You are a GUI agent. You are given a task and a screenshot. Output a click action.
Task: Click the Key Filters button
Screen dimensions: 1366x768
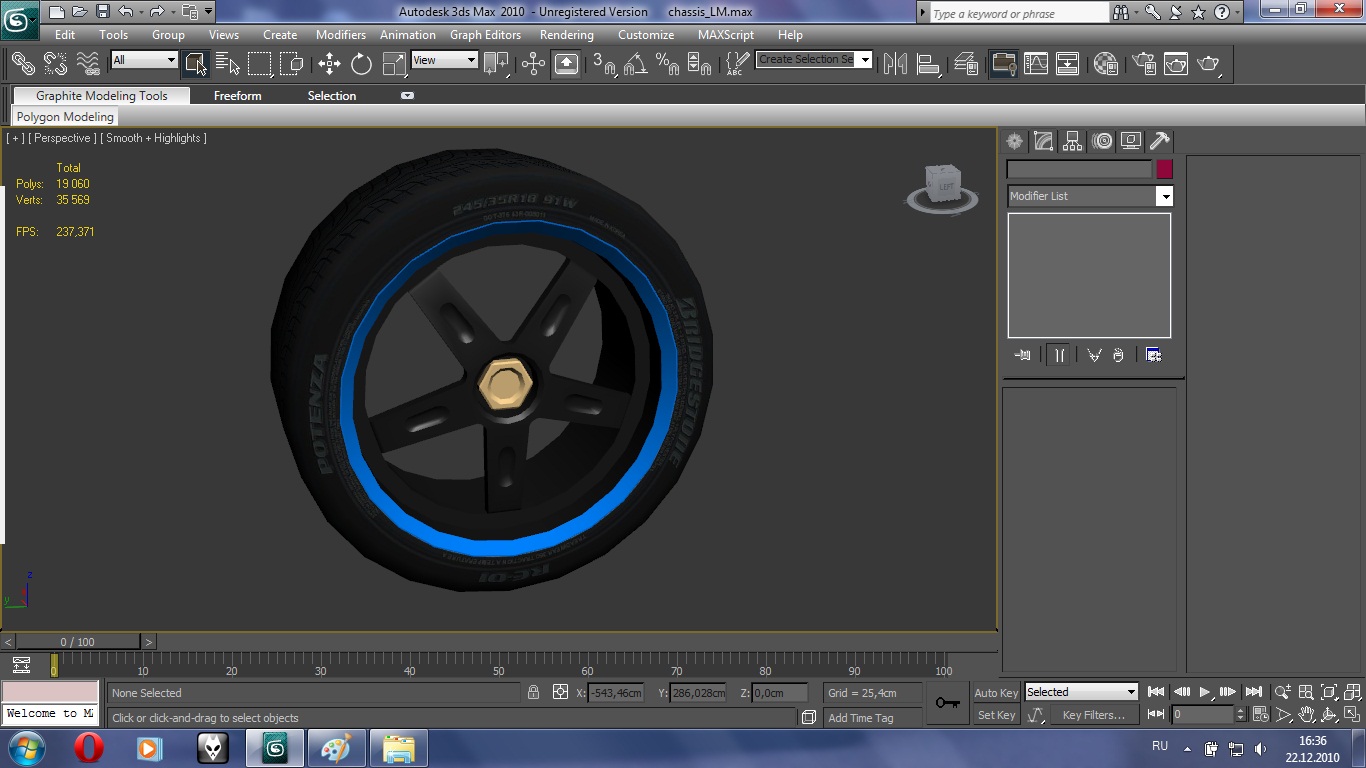coord(1093,715)
